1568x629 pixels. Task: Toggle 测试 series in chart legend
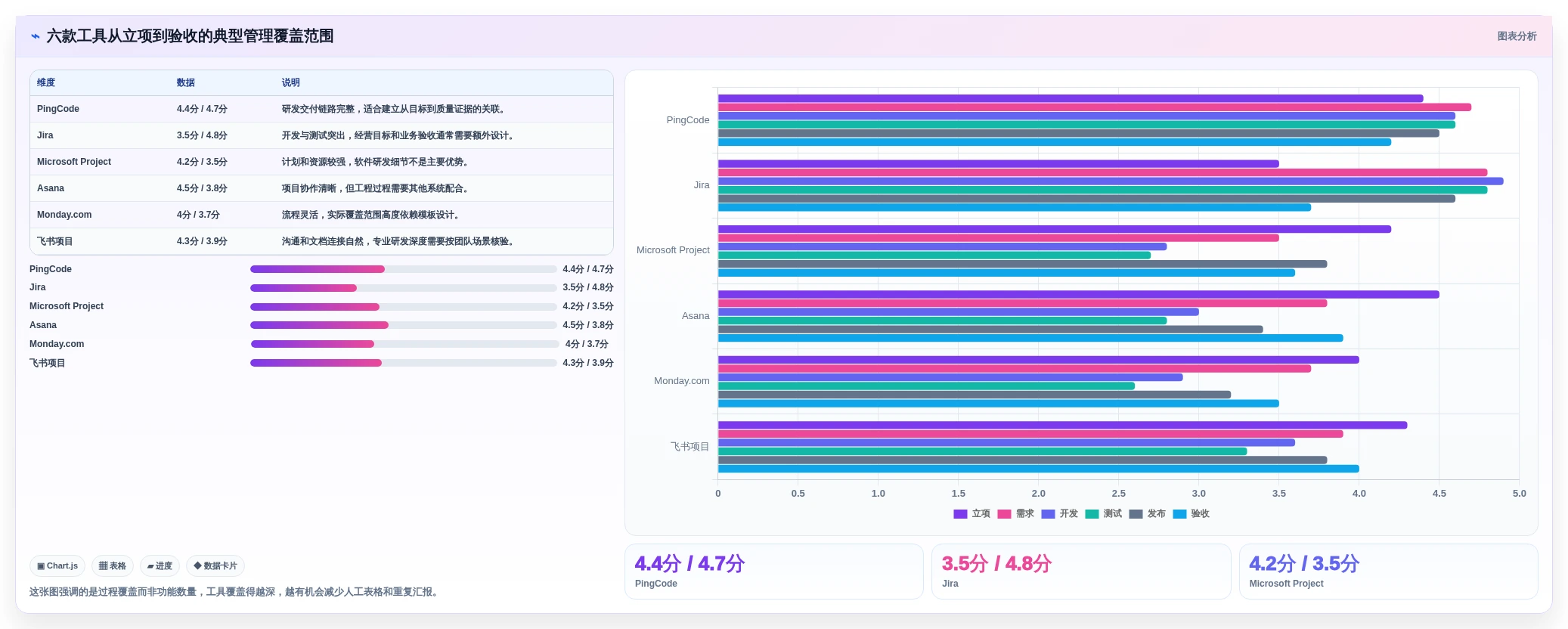tap(1103, 514)
